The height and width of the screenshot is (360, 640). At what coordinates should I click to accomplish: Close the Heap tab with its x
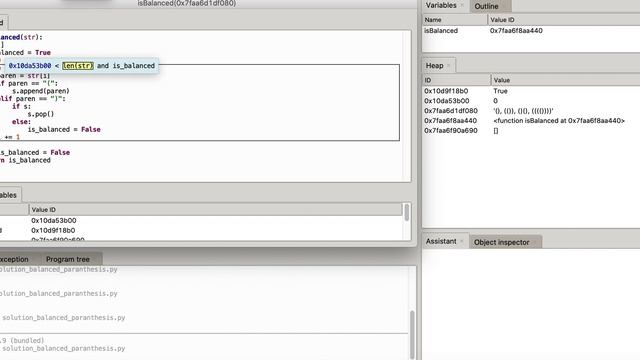pyautogui.click(x=448, y=66)
